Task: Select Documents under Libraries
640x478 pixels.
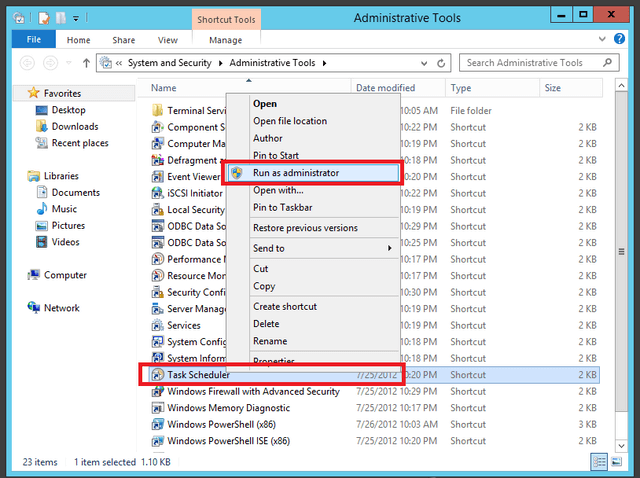Action: [x=76, y=193]
